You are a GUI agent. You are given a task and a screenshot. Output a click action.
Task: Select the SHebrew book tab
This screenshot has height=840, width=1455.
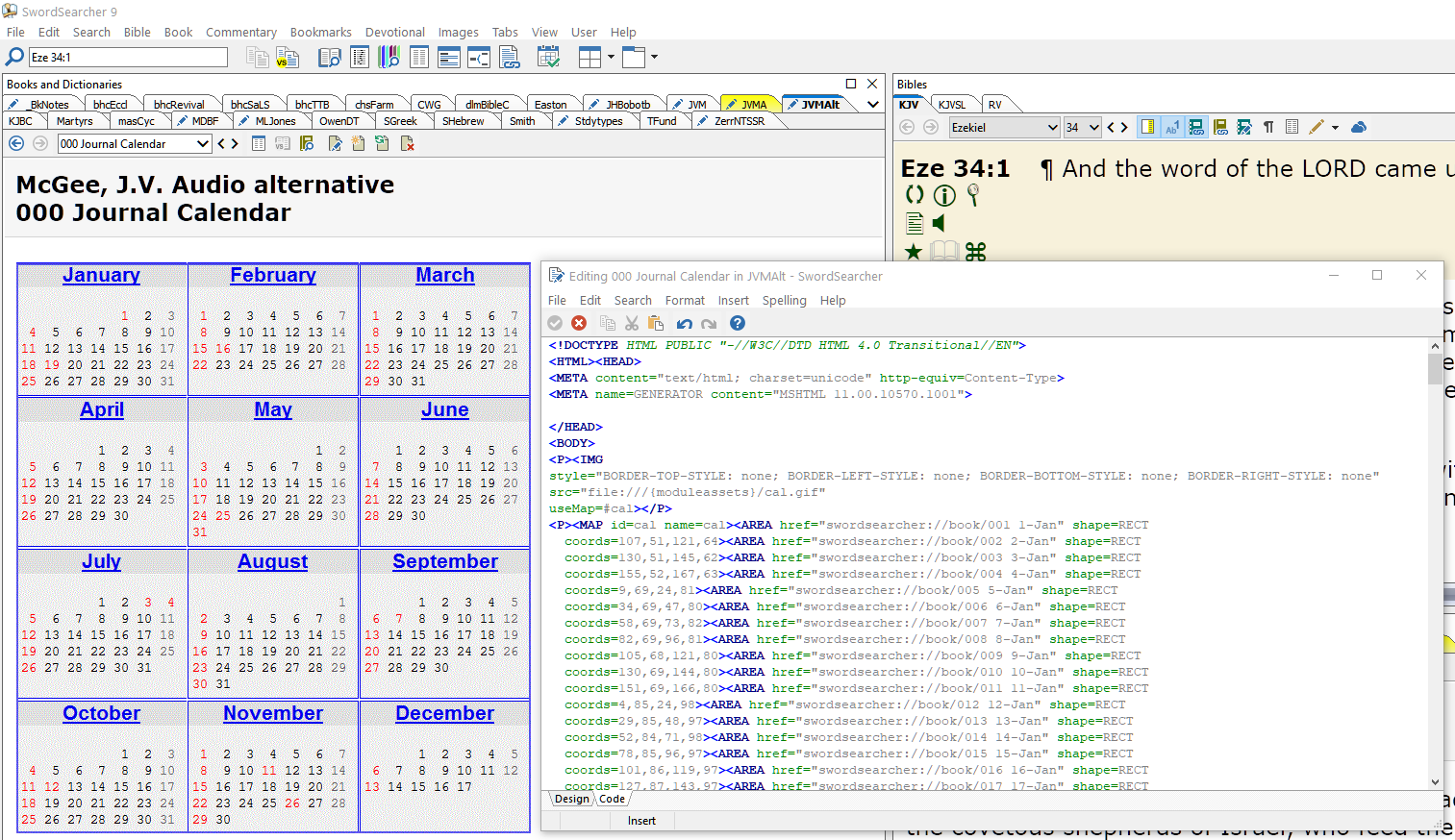pos(463,121)
